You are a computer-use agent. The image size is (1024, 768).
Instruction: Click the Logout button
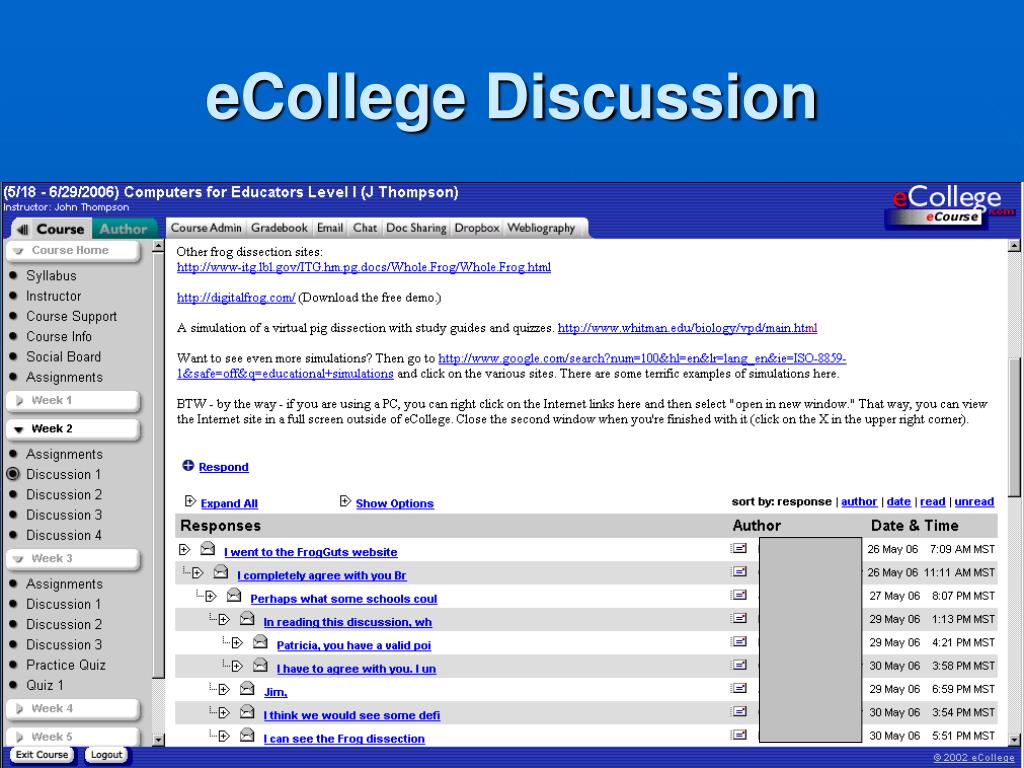[106, 755]
